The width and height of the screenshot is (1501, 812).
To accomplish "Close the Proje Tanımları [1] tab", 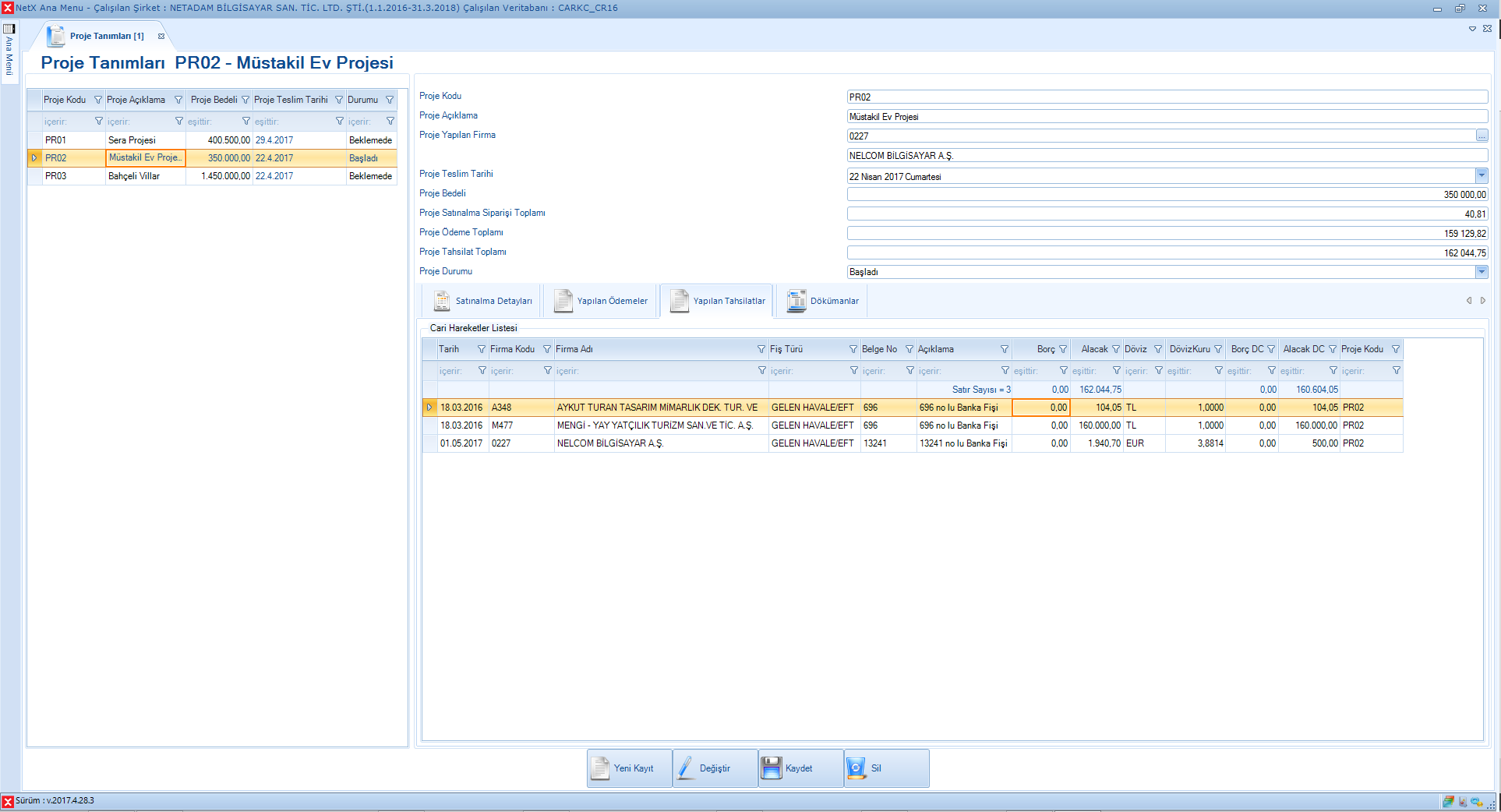I will pyautogui.click(x=161, y=36).
